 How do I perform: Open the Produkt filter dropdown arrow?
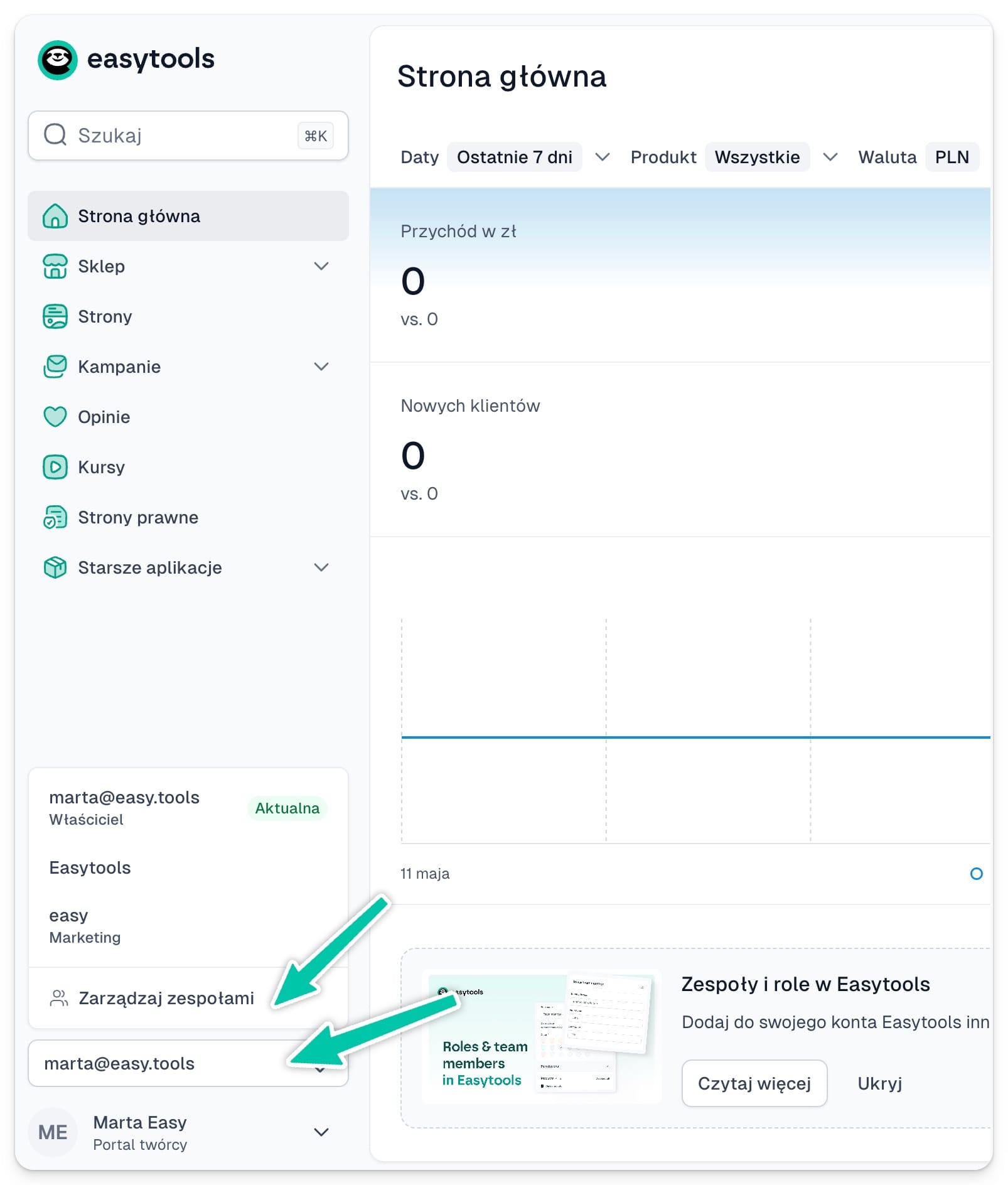(x=830, y=157)
